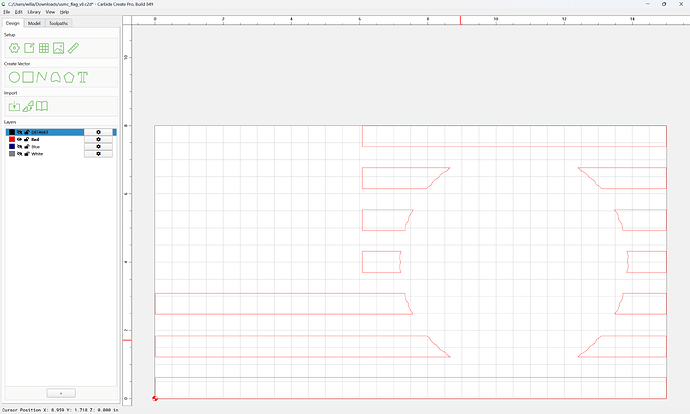
Task: Toggle lock on the White layer
Action: [26, 154]
